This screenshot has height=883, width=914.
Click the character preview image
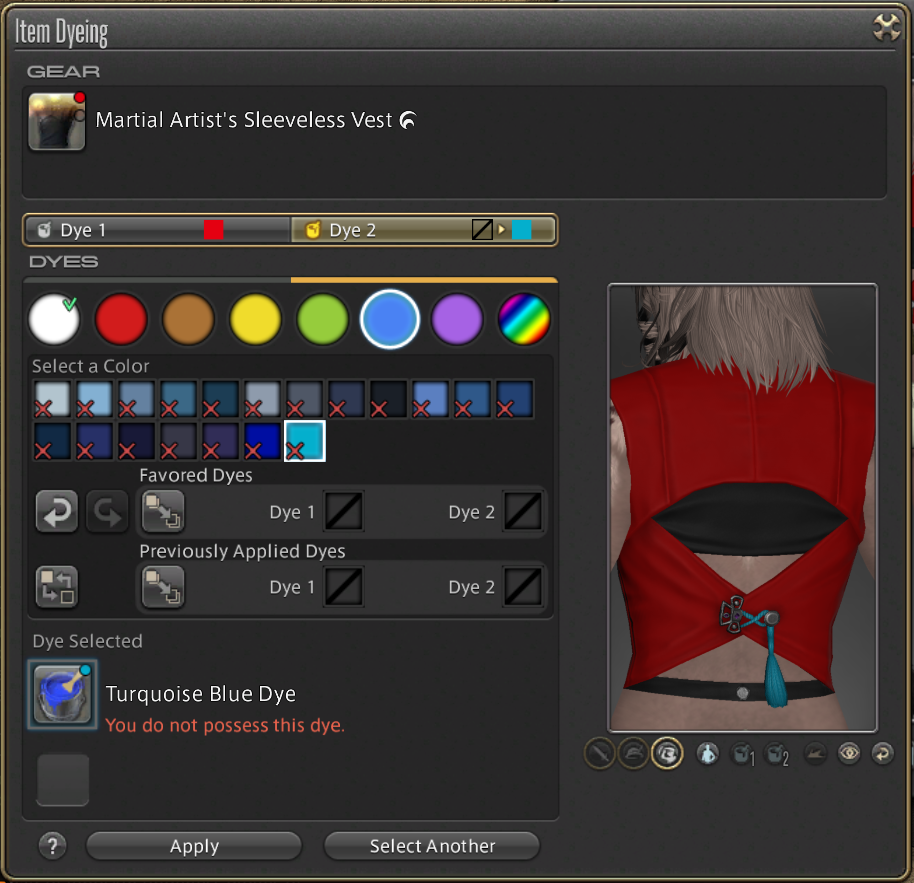pyautogui.click(x=743, y=507)
